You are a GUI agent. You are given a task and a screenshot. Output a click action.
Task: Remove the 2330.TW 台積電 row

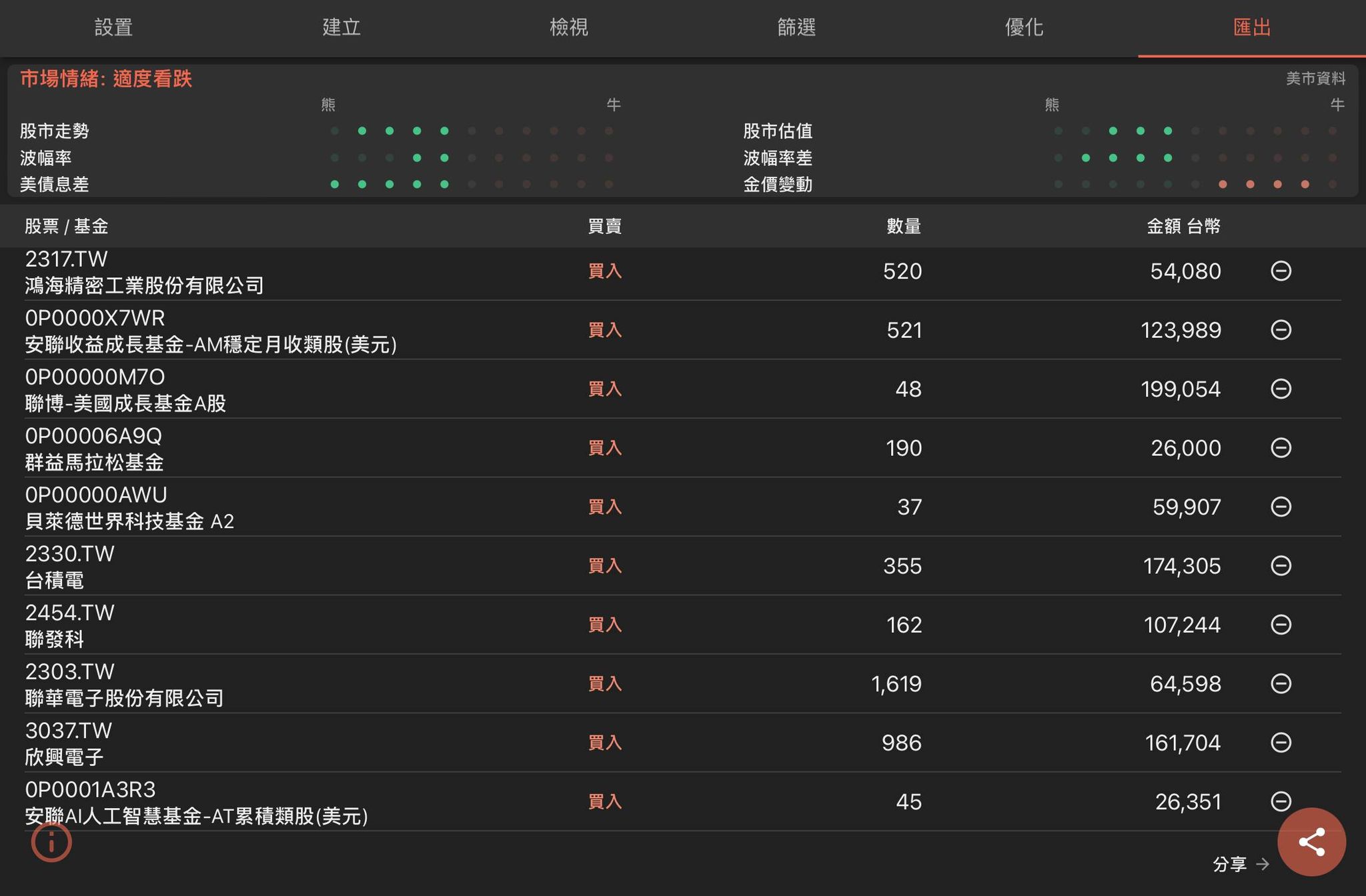coord(1281,565)
